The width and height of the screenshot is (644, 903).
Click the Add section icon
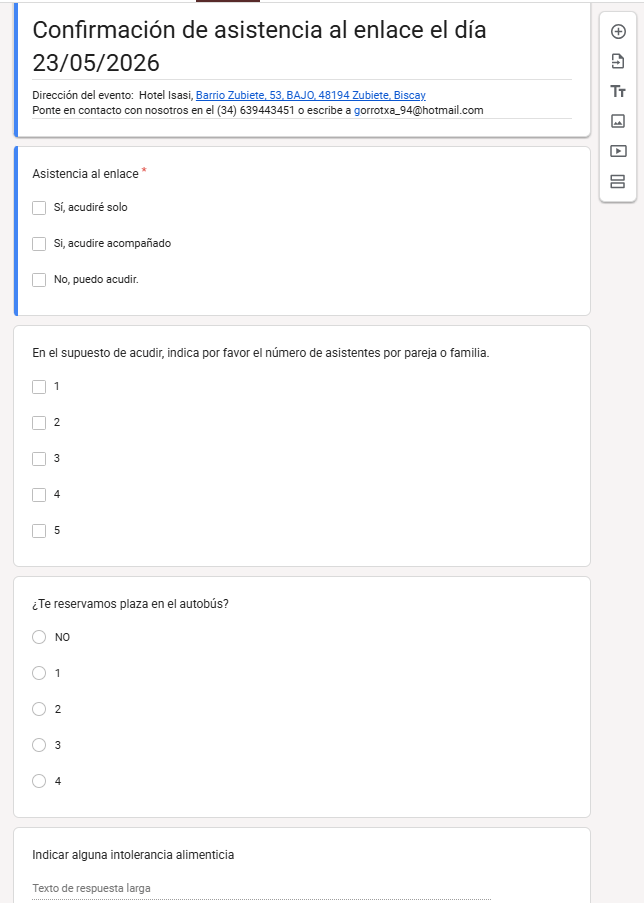(x=618, y=181)
